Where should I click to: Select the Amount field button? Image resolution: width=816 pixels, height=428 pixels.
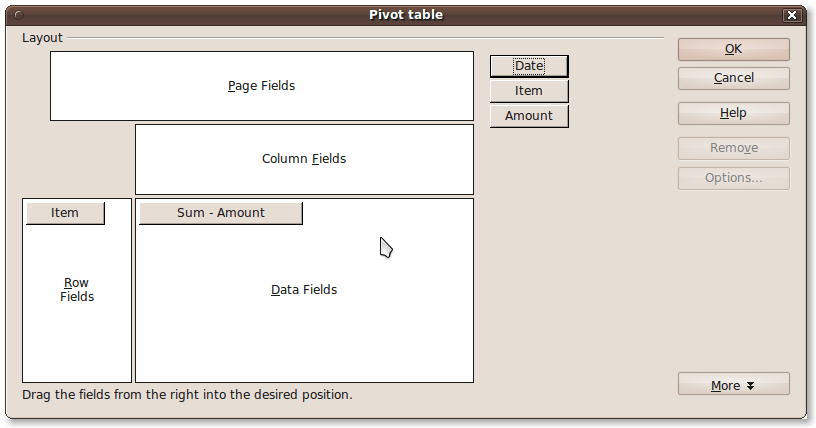529,116
